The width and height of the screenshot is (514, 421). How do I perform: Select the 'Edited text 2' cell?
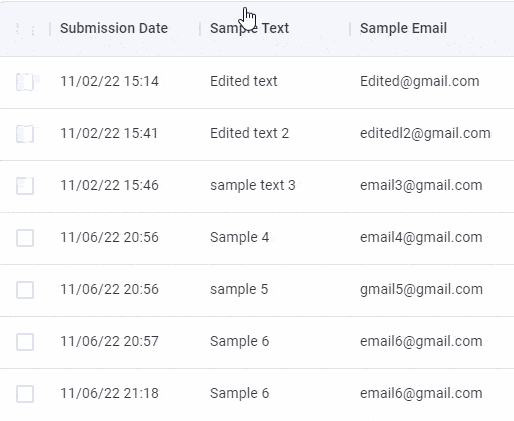point(249,133)
